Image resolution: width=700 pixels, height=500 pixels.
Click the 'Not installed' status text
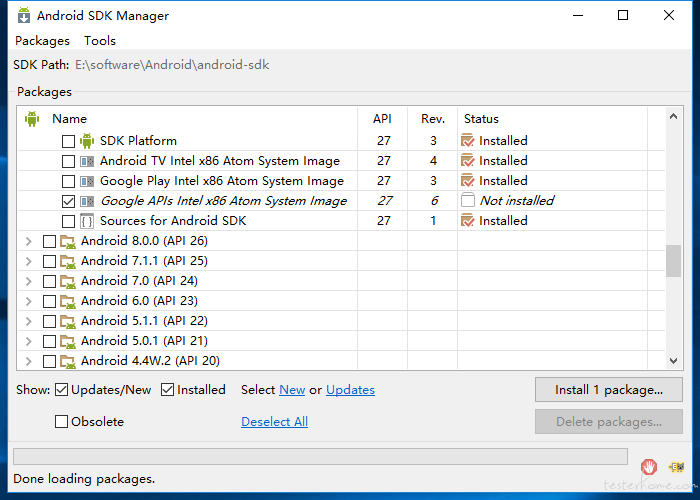coord(517,201)
